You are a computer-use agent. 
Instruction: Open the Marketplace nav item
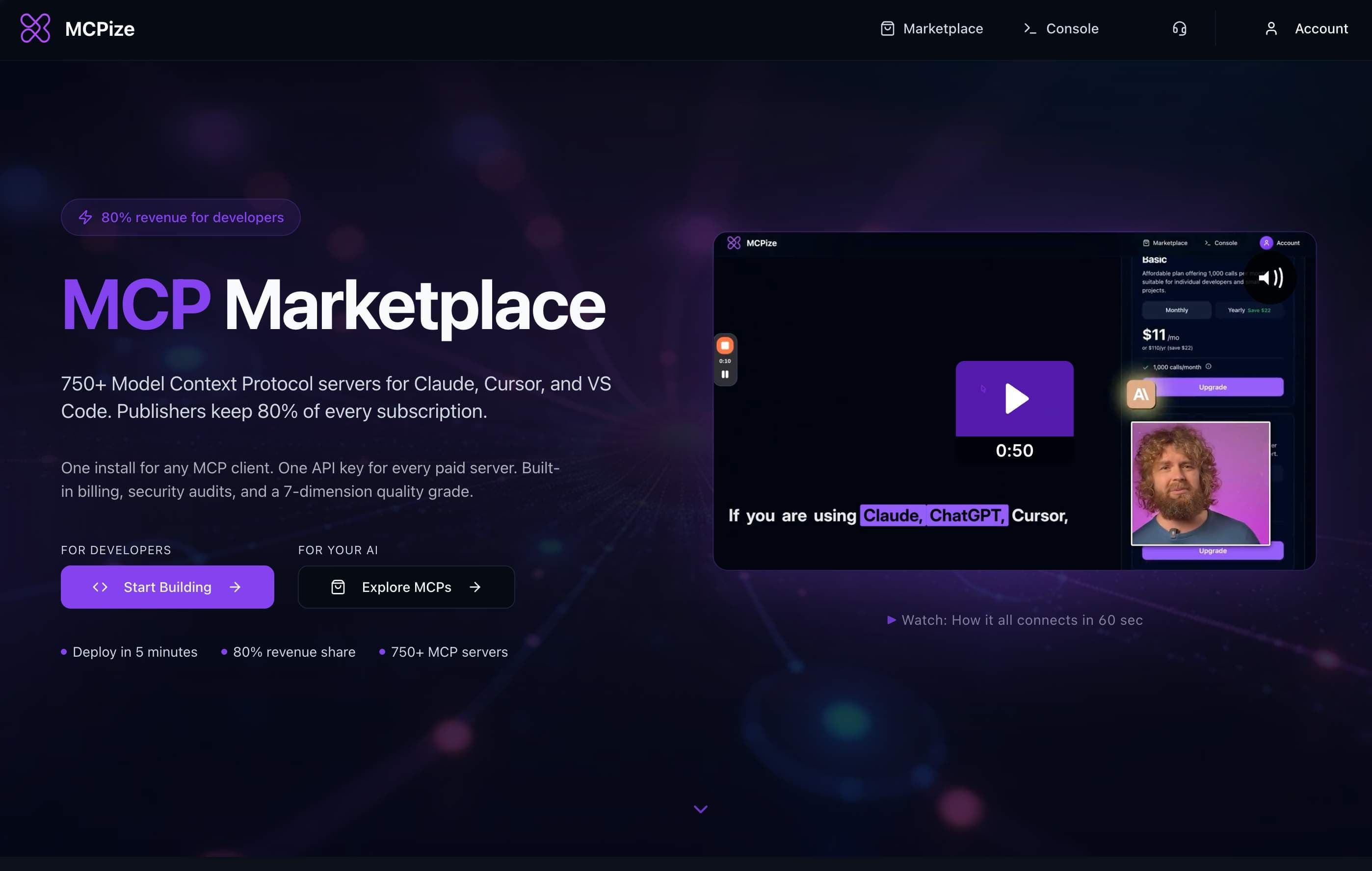tap(931, 28)
